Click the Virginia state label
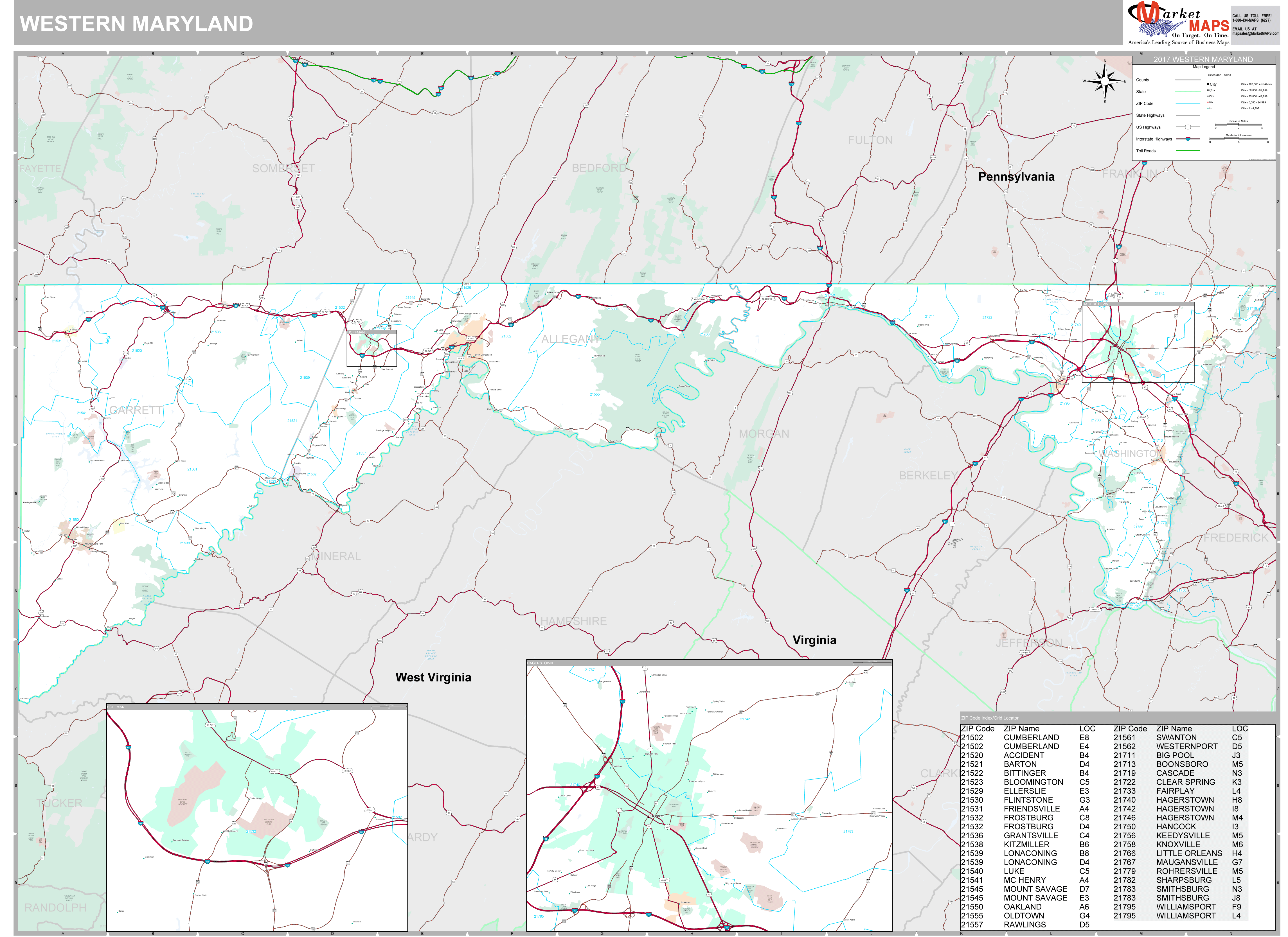Viewport: 1288px width, 937px height. click(x=814, y=640)
